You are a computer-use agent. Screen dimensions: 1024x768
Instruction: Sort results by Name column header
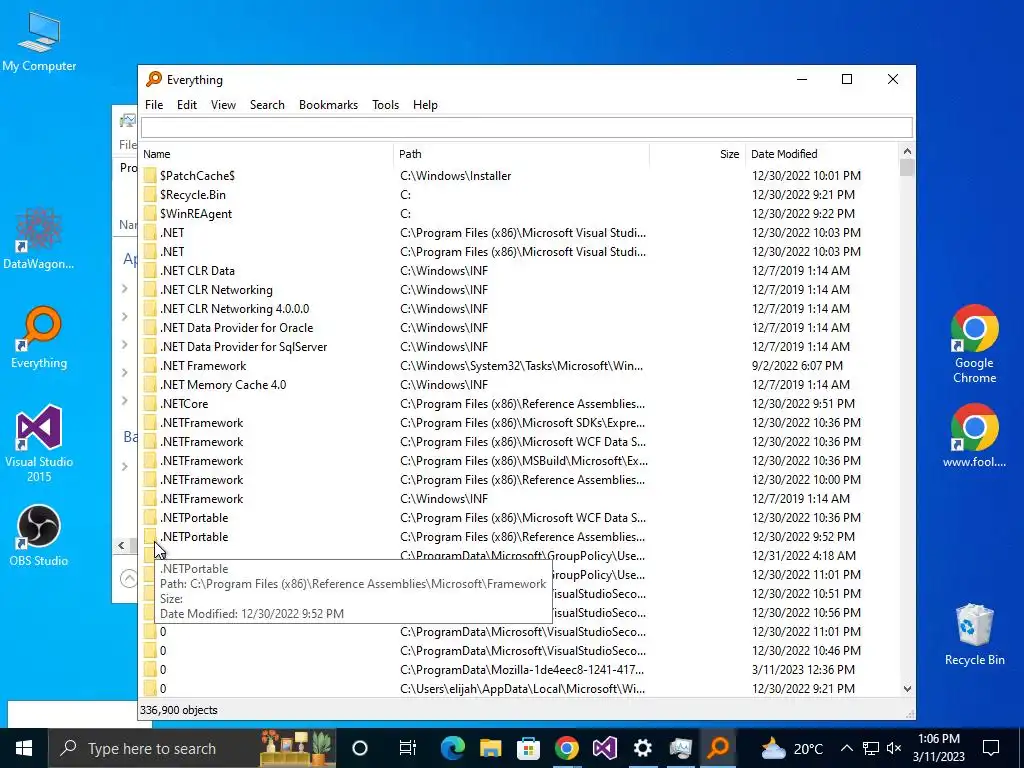coord(266,154)
